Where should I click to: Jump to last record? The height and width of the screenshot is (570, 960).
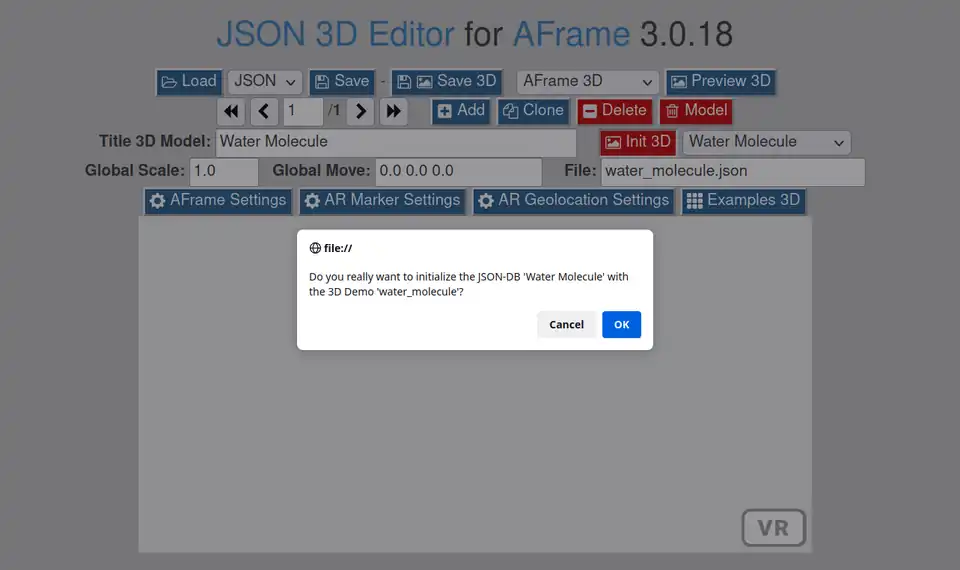tap(393, 111)
